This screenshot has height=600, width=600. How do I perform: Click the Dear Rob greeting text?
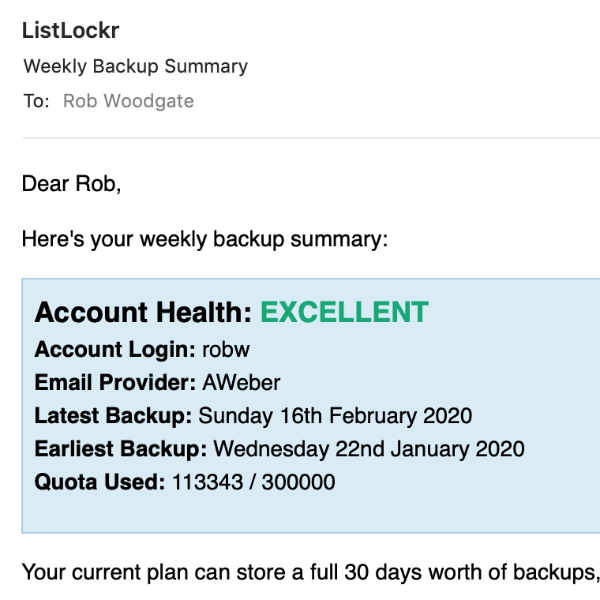coord(72,184)
